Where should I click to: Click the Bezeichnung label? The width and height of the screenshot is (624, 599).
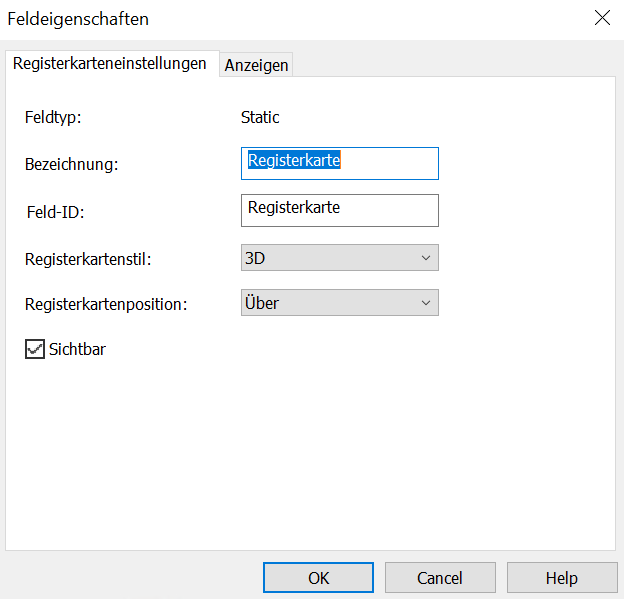(x=71, y=164)
